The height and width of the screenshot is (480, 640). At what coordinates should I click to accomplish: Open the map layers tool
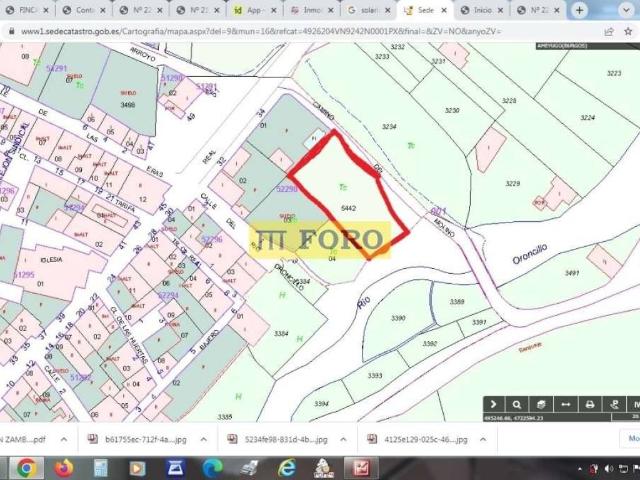(x=541, y=404)
